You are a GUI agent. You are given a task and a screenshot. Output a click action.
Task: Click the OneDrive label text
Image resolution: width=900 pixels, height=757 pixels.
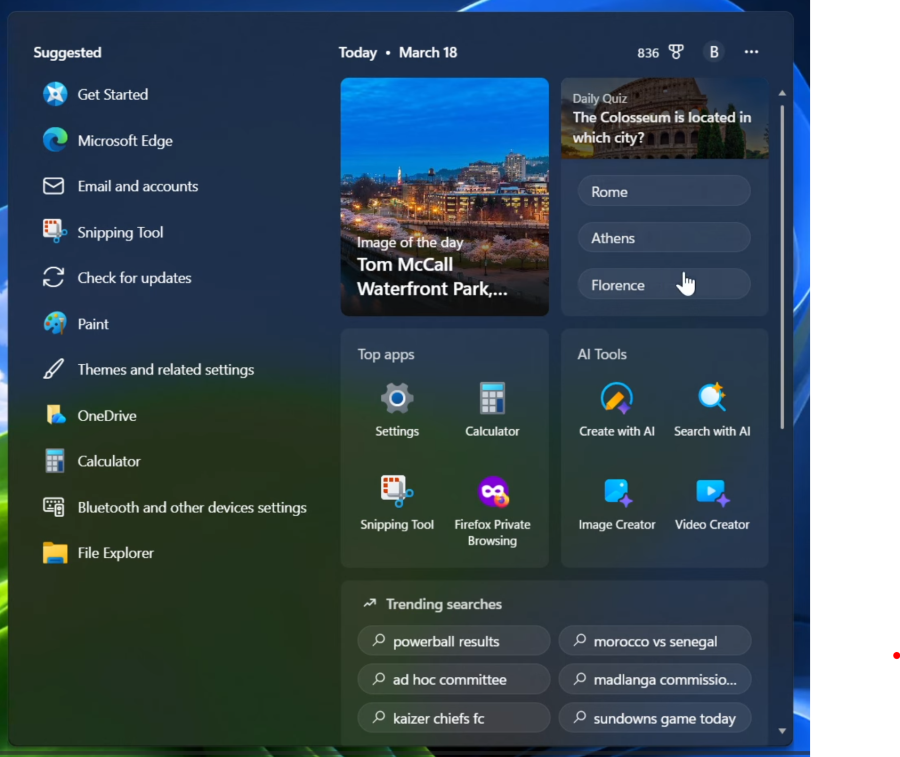pos(107,416)
